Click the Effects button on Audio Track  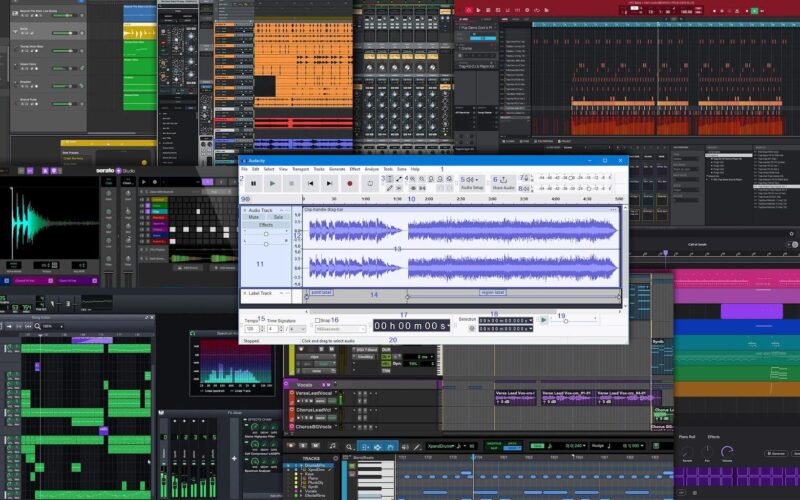pos(266,225)
